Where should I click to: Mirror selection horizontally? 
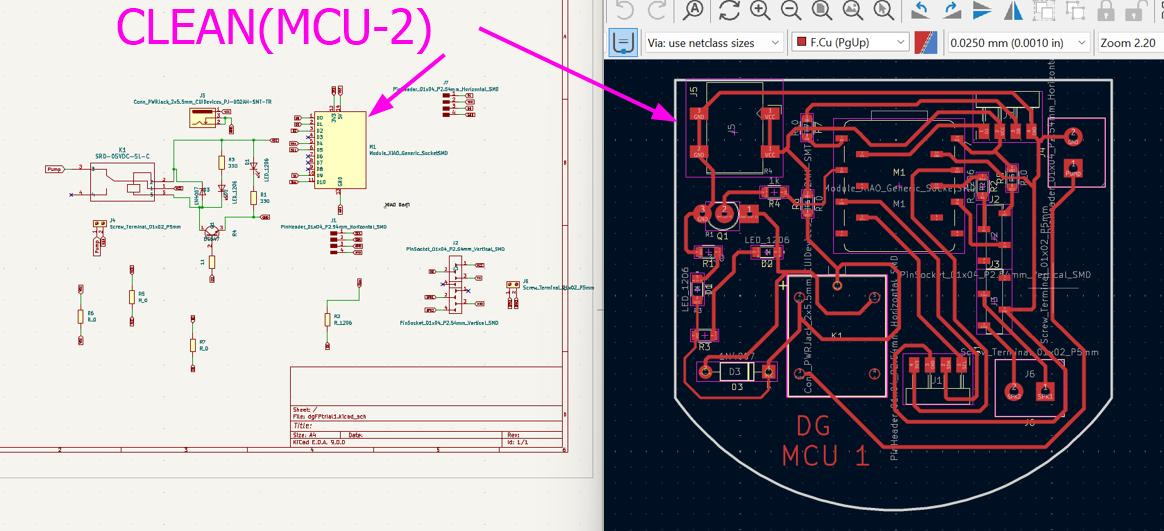(x=1013, y=10)
